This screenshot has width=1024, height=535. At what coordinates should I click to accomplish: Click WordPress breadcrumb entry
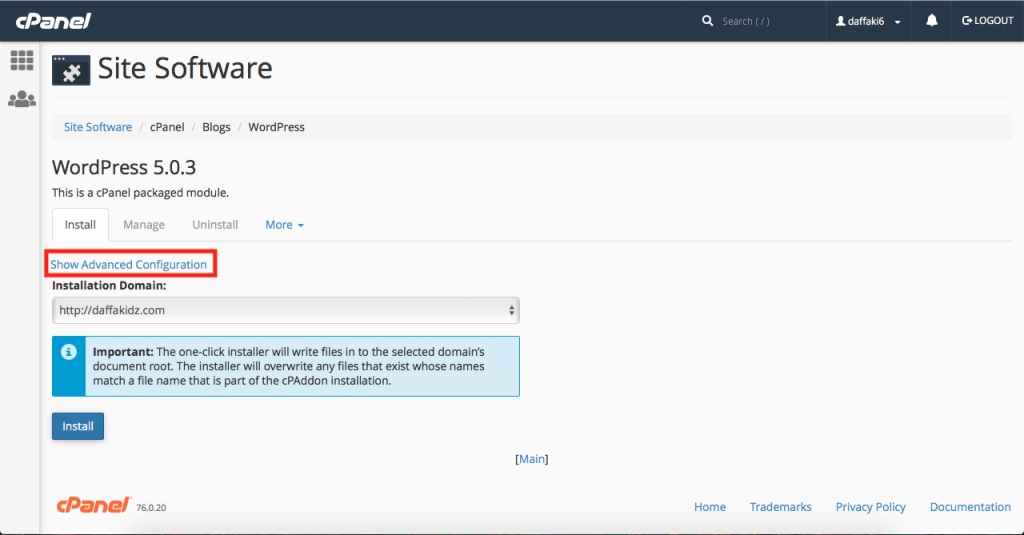[276, 127]
